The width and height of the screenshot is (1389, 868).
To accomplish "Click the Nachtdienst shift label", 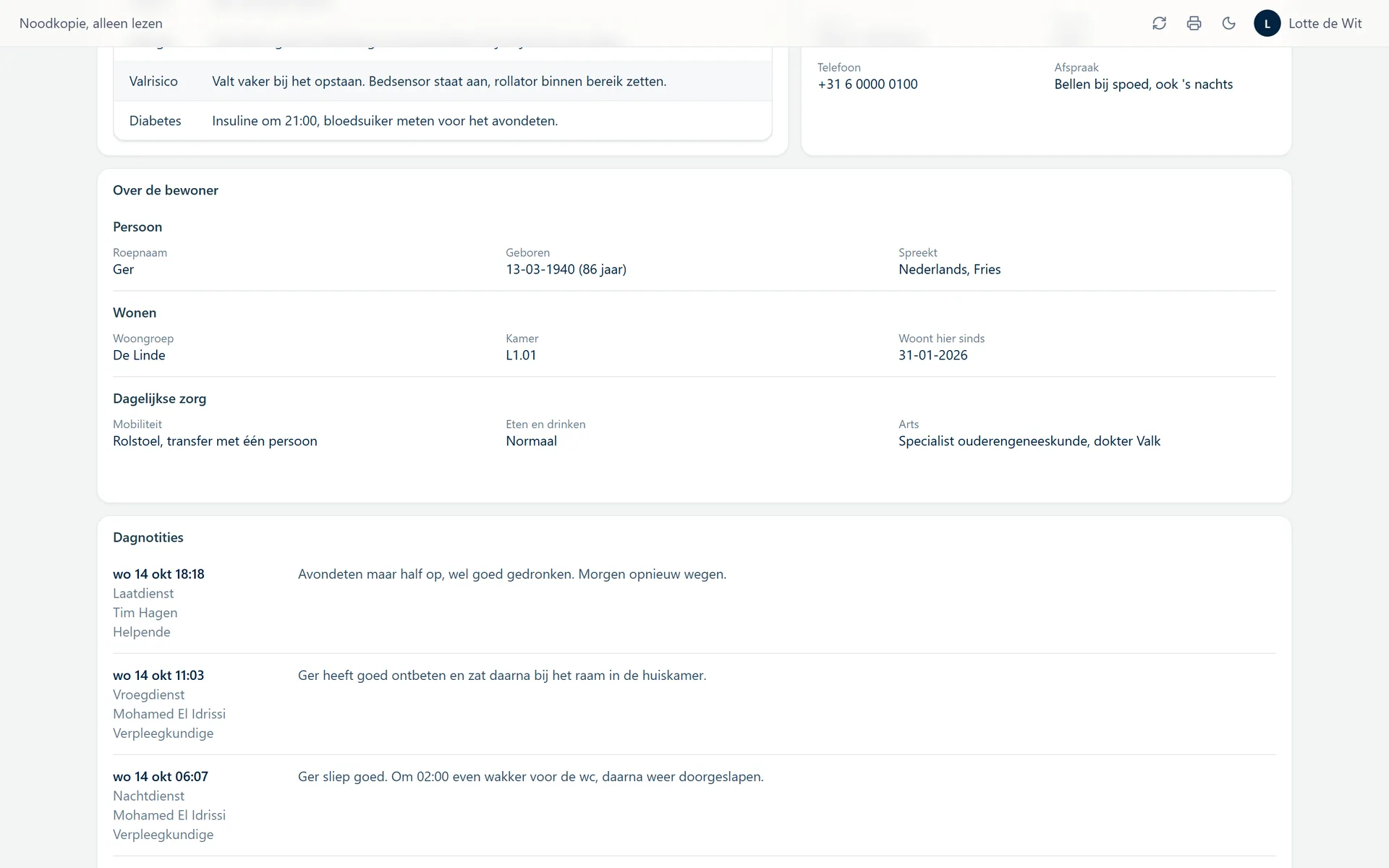I will click(148, 796).
